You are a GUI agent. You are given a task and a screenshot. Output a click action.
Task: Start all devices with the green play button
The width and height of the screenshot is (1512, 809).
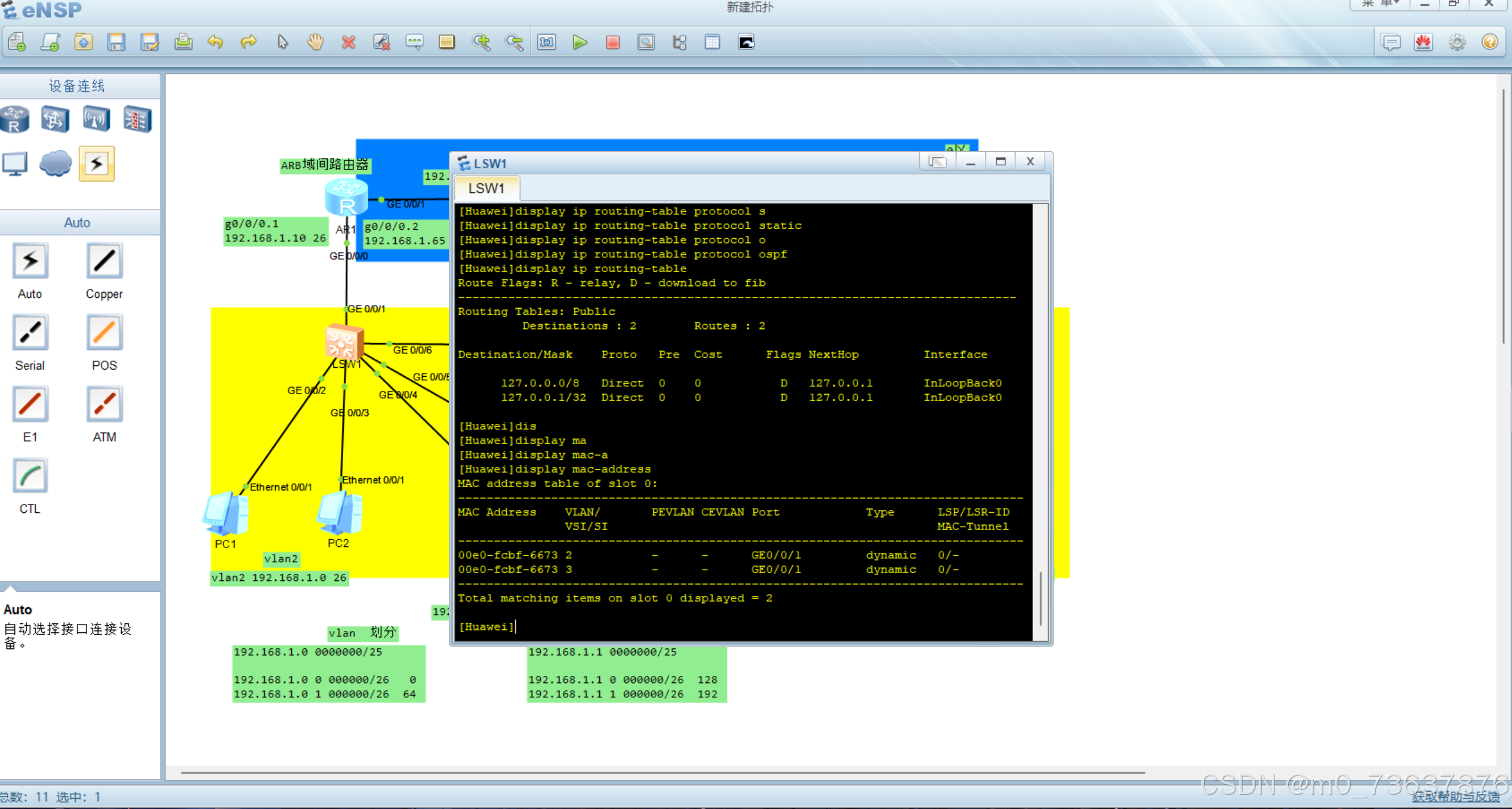pyautogui.click(x=579, y=42)
